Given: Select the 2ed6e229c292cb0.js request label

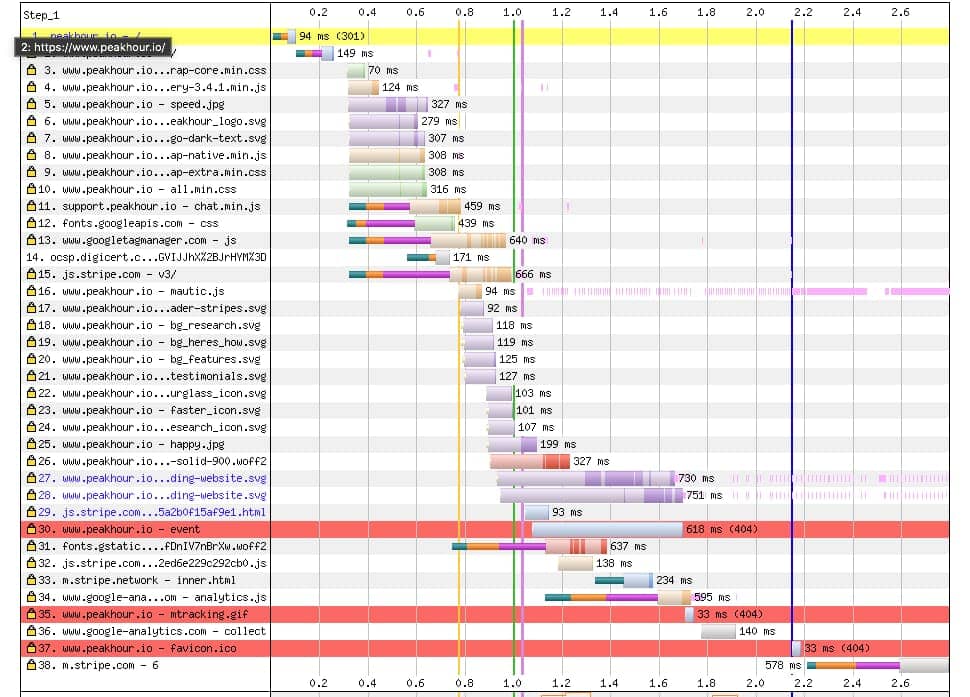Looking at the screenshot, I should click(x=152, y=563).
